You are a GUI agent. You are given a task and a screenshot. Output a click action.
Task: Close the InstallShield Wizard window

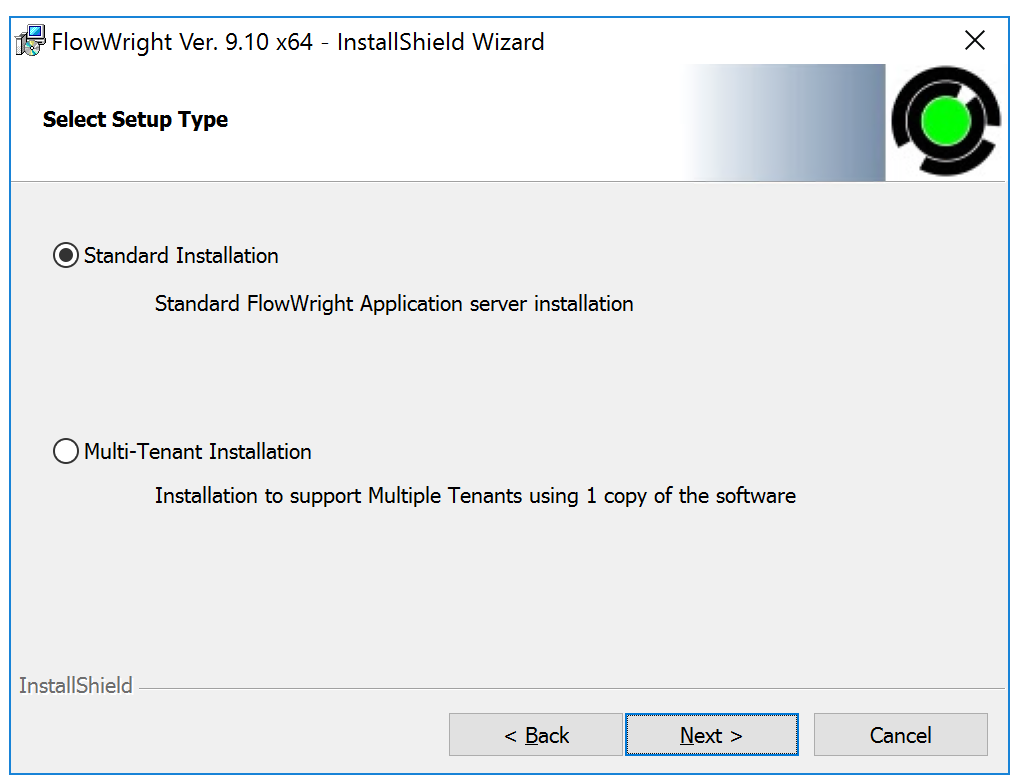click(975, 40)
